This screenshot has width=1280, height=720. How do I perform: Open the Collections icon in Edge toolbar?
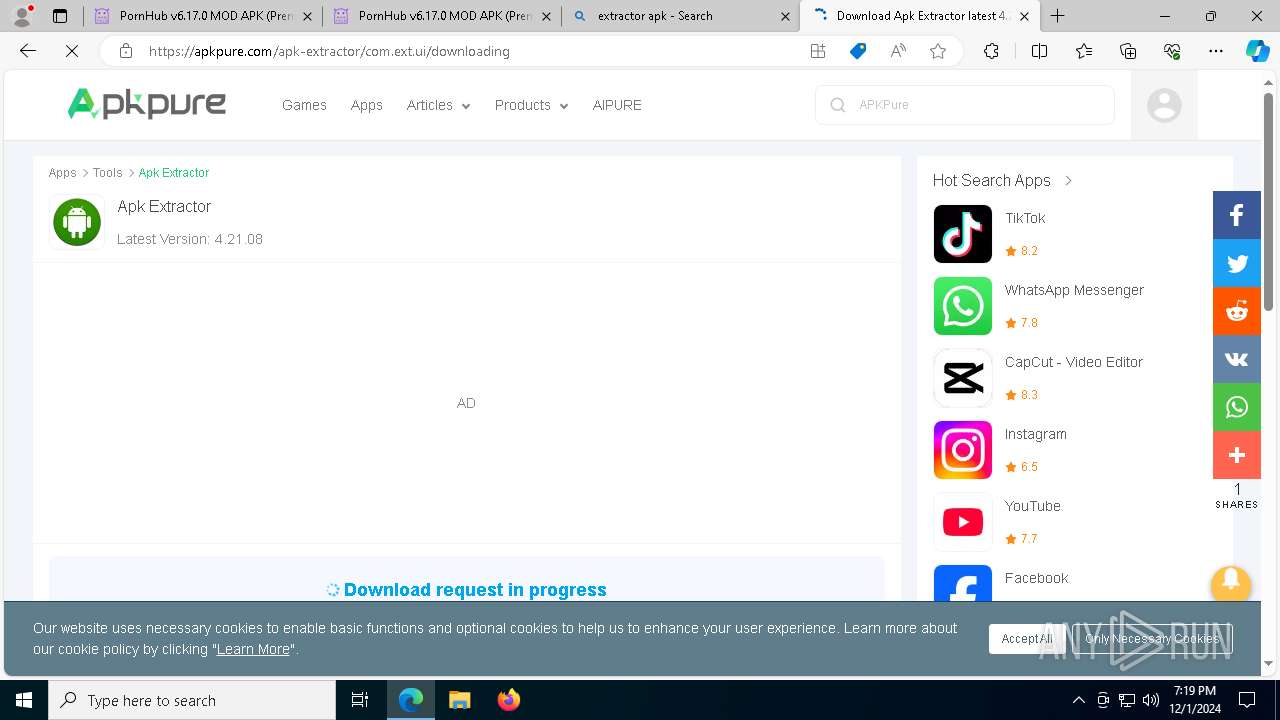click(x=1128, y=51)
